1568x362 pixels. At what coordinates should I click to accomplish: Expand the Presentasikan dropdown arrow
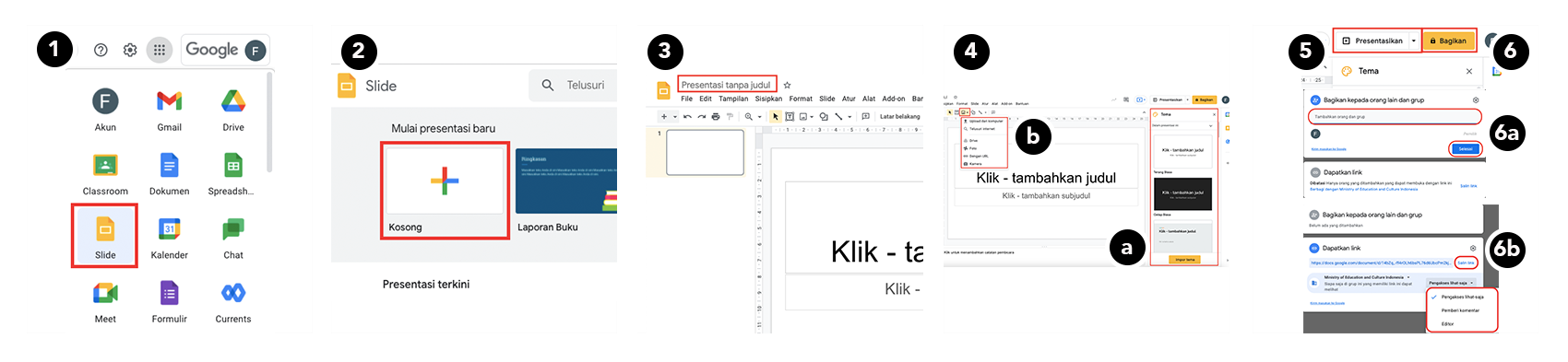pos(1413,41)
